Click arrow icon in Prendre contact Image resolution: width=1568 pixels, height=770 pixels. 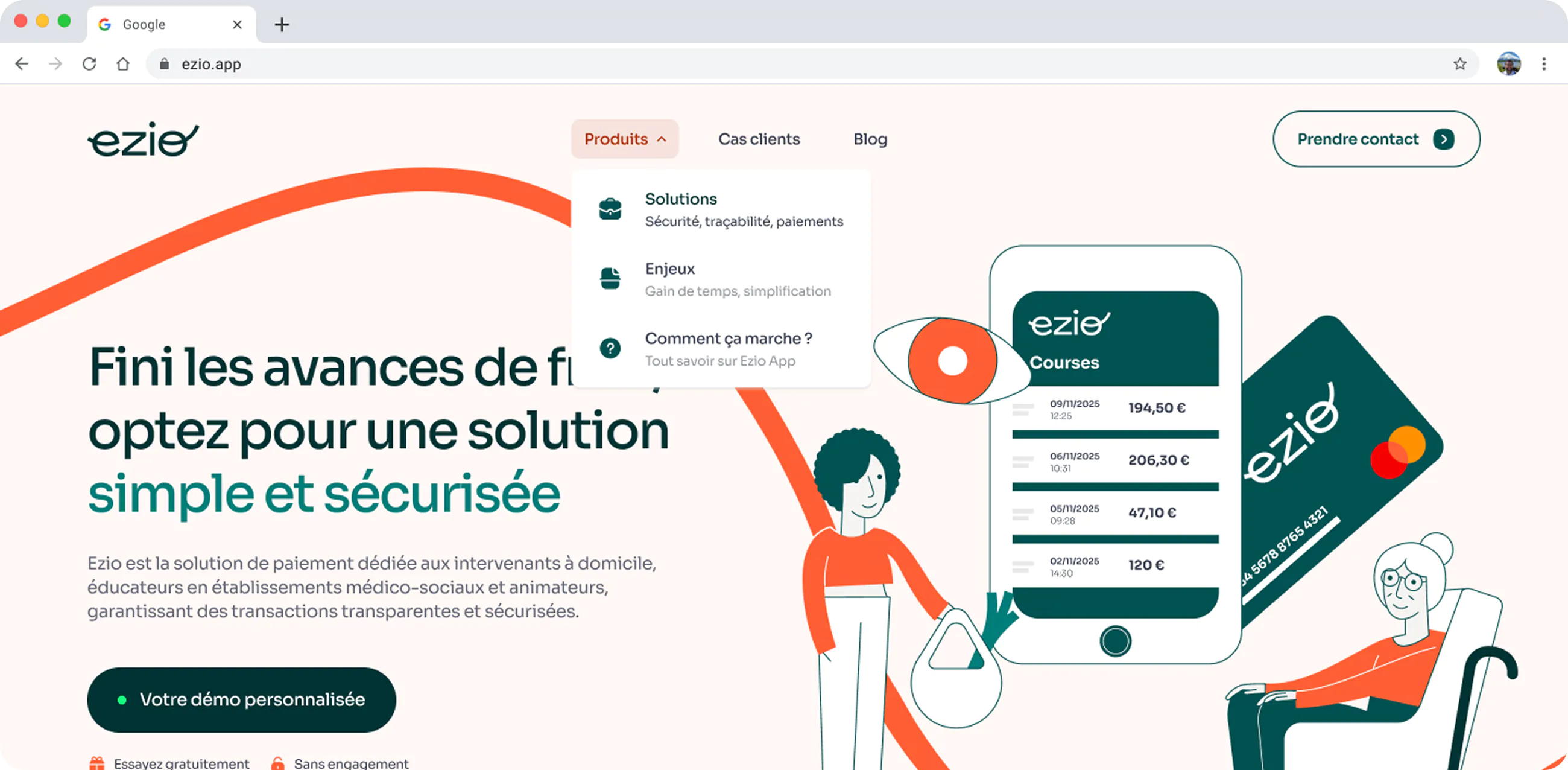(x=1443, y=139)
